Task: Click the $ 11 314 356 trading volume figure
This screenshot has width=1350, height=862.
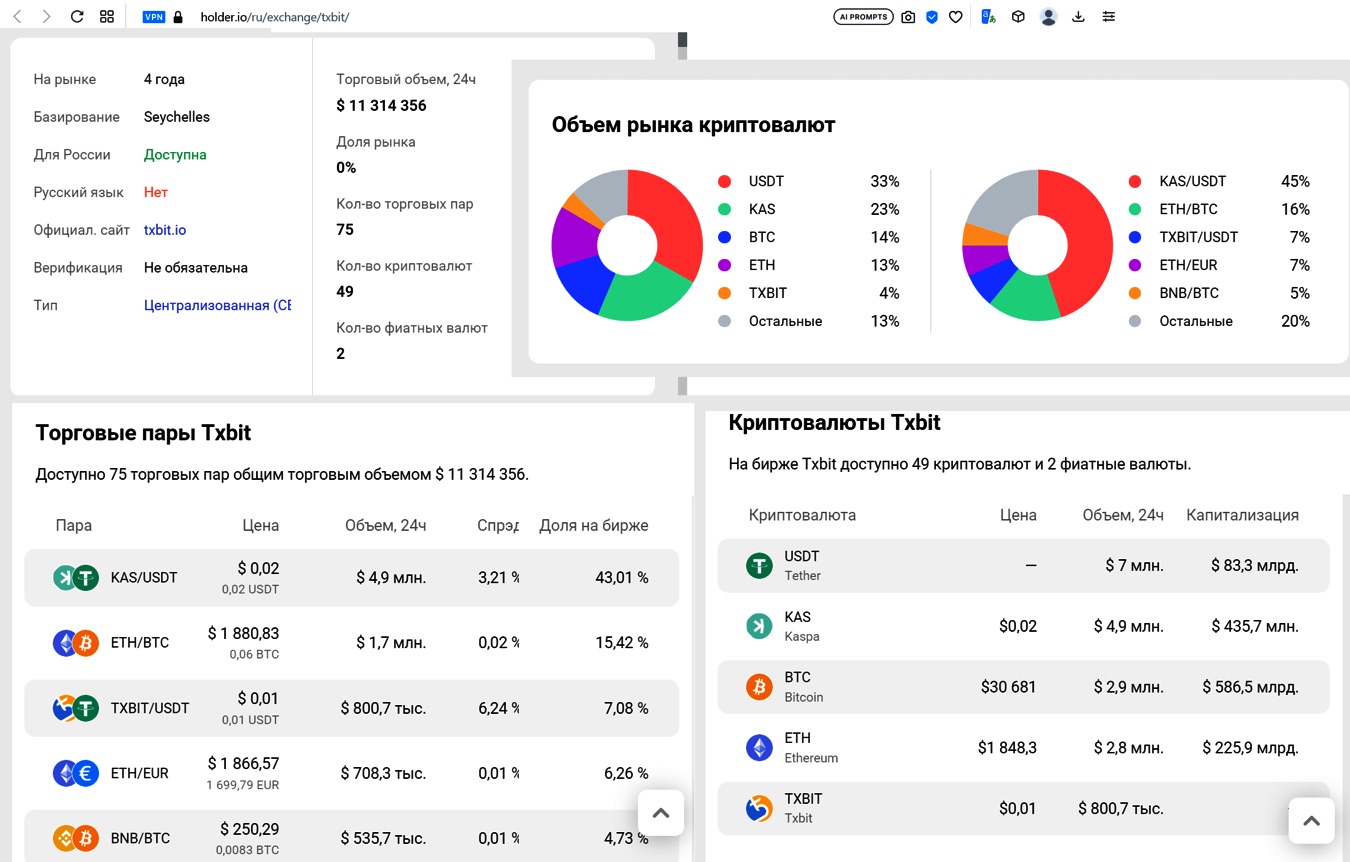Action: 382,105
